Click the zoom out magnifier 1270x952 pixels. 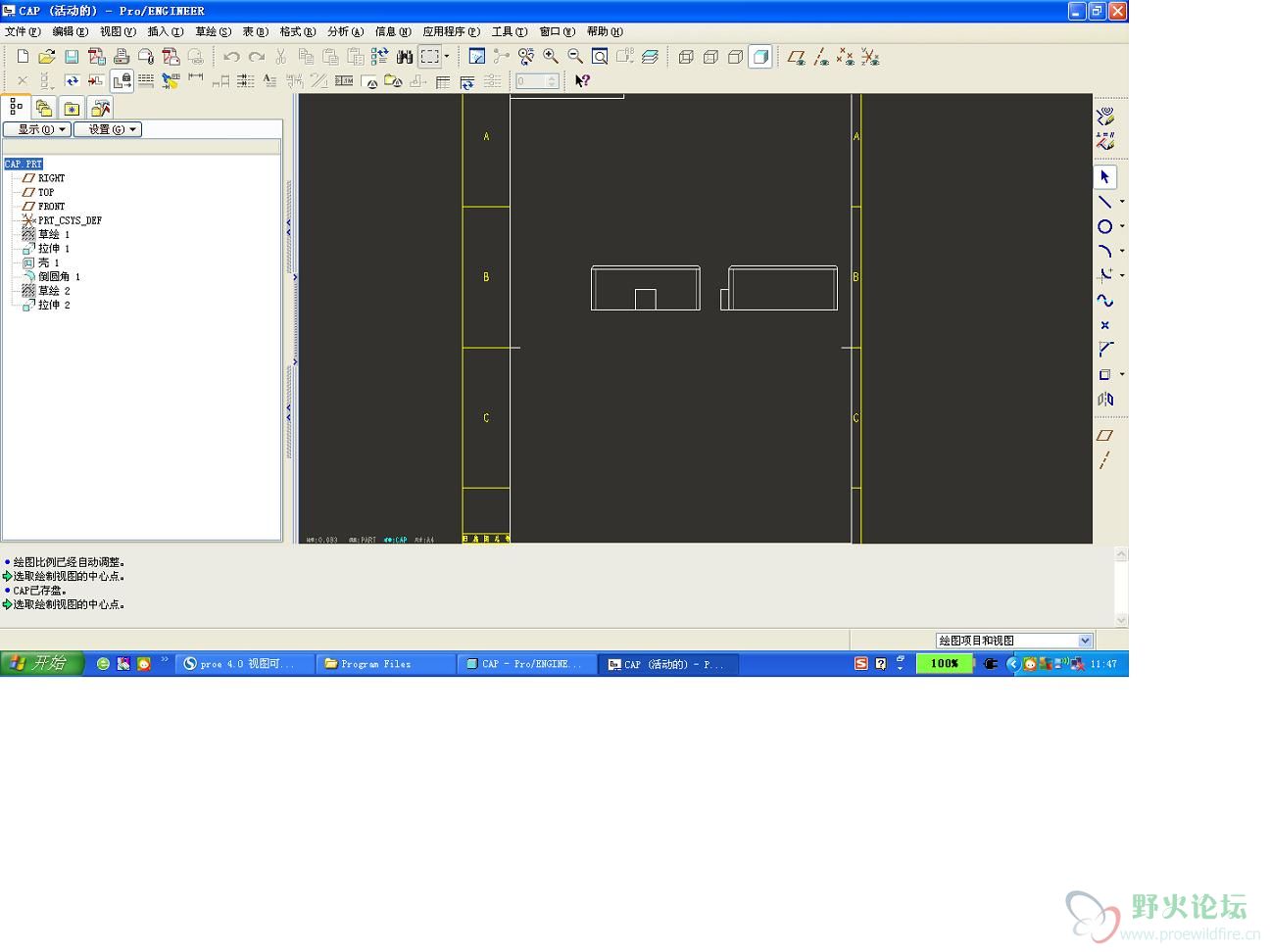point(575,57)
